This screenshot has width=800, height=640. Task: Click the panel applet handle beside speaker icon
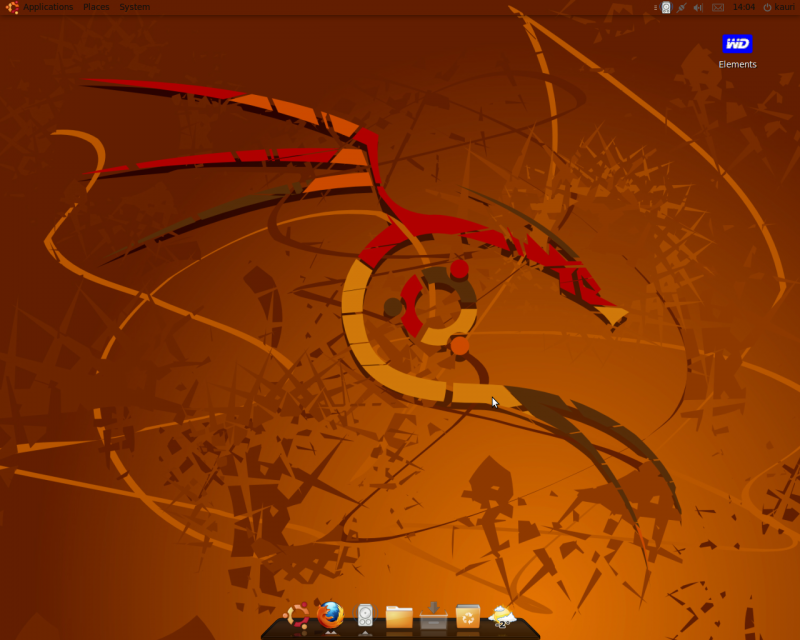pos(655,7)
